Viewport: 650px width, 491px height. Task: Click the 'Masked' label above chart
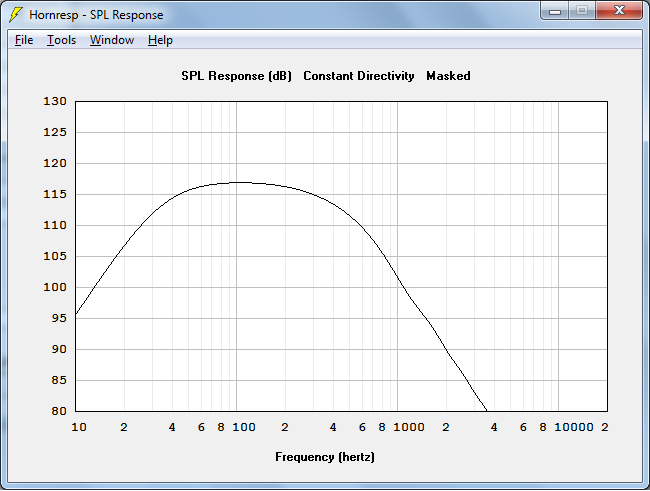click(448, 76)
